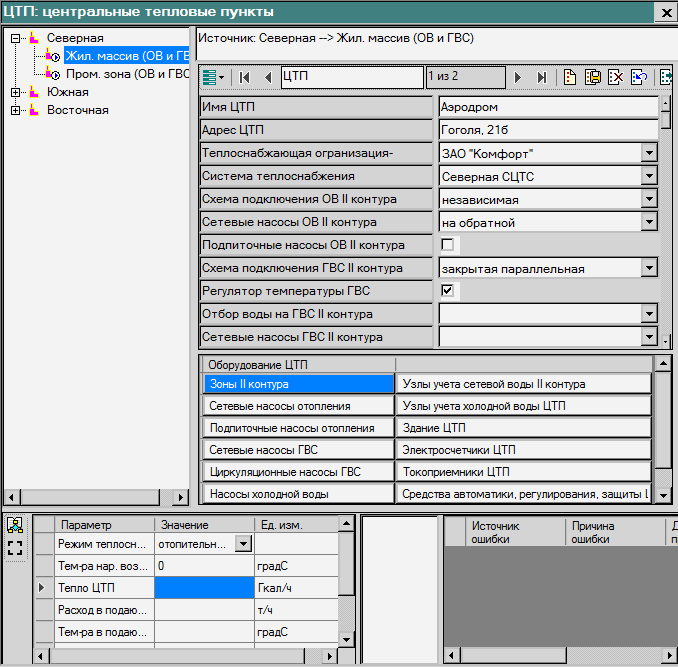Uncheck Регулятор температуры ГВС checkbox
This screenshot has width=678, height=667.
pyautogui.click(x=448, y=291)
